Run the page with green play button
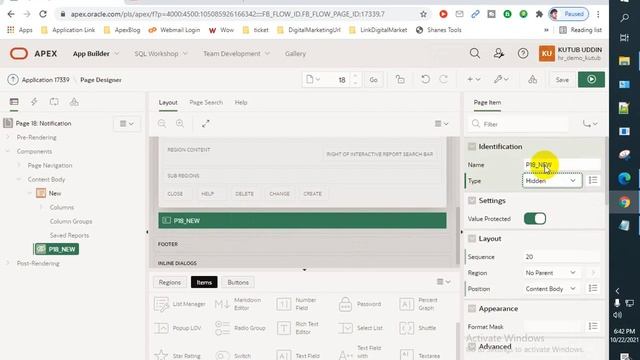This screenshot has width=640, height=360. tap(591, 80)
